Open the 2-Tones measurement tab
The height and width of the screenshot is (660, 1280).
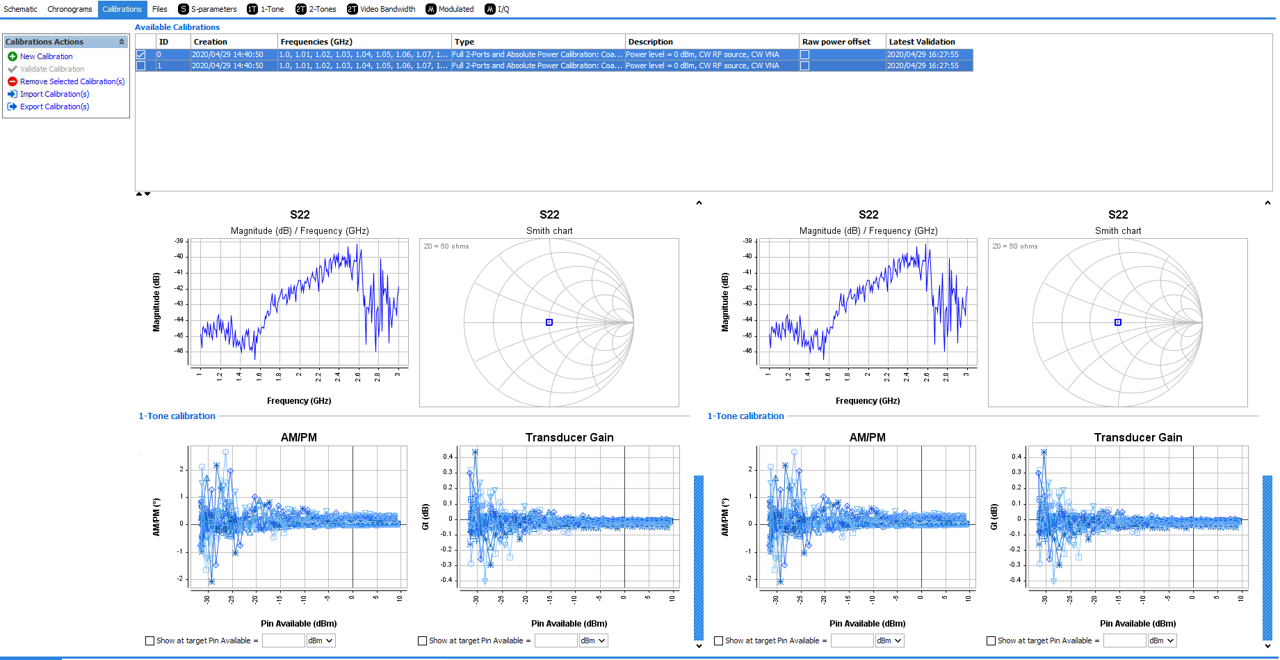(315, 9)
